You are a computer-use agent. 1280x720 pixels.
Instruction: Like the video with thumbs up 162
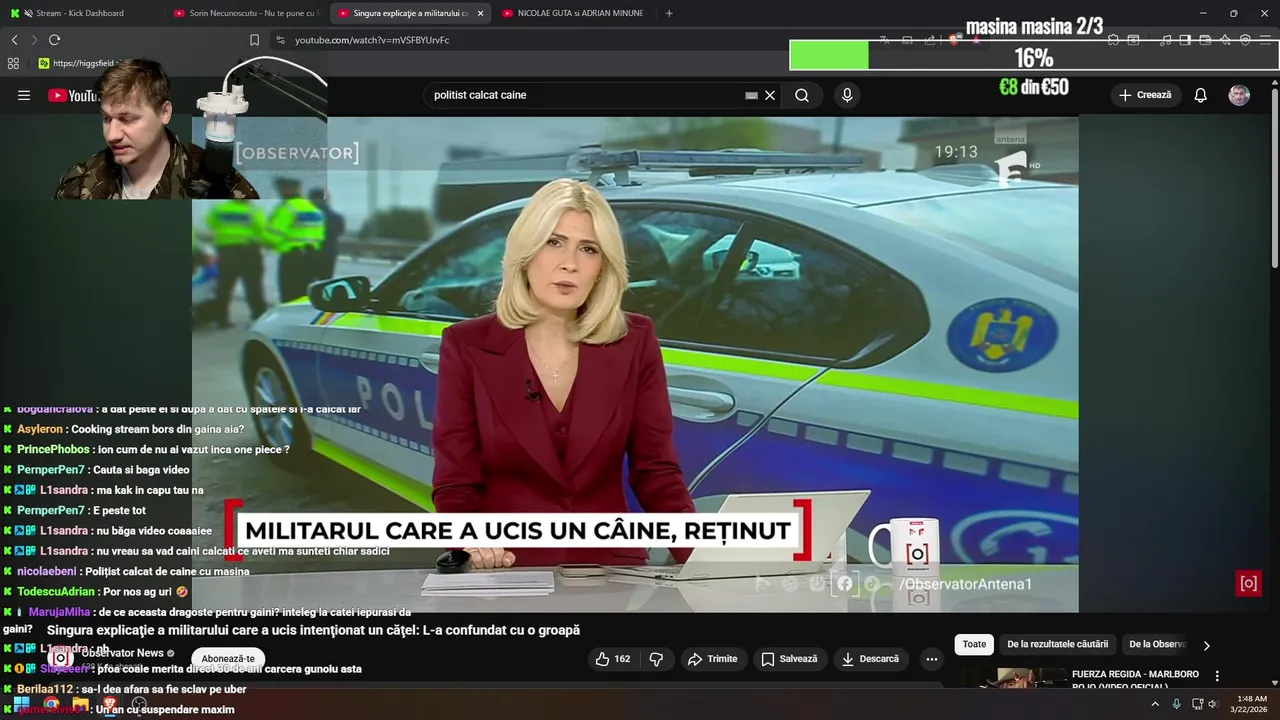pyautogui.click(x=612, y=659)
